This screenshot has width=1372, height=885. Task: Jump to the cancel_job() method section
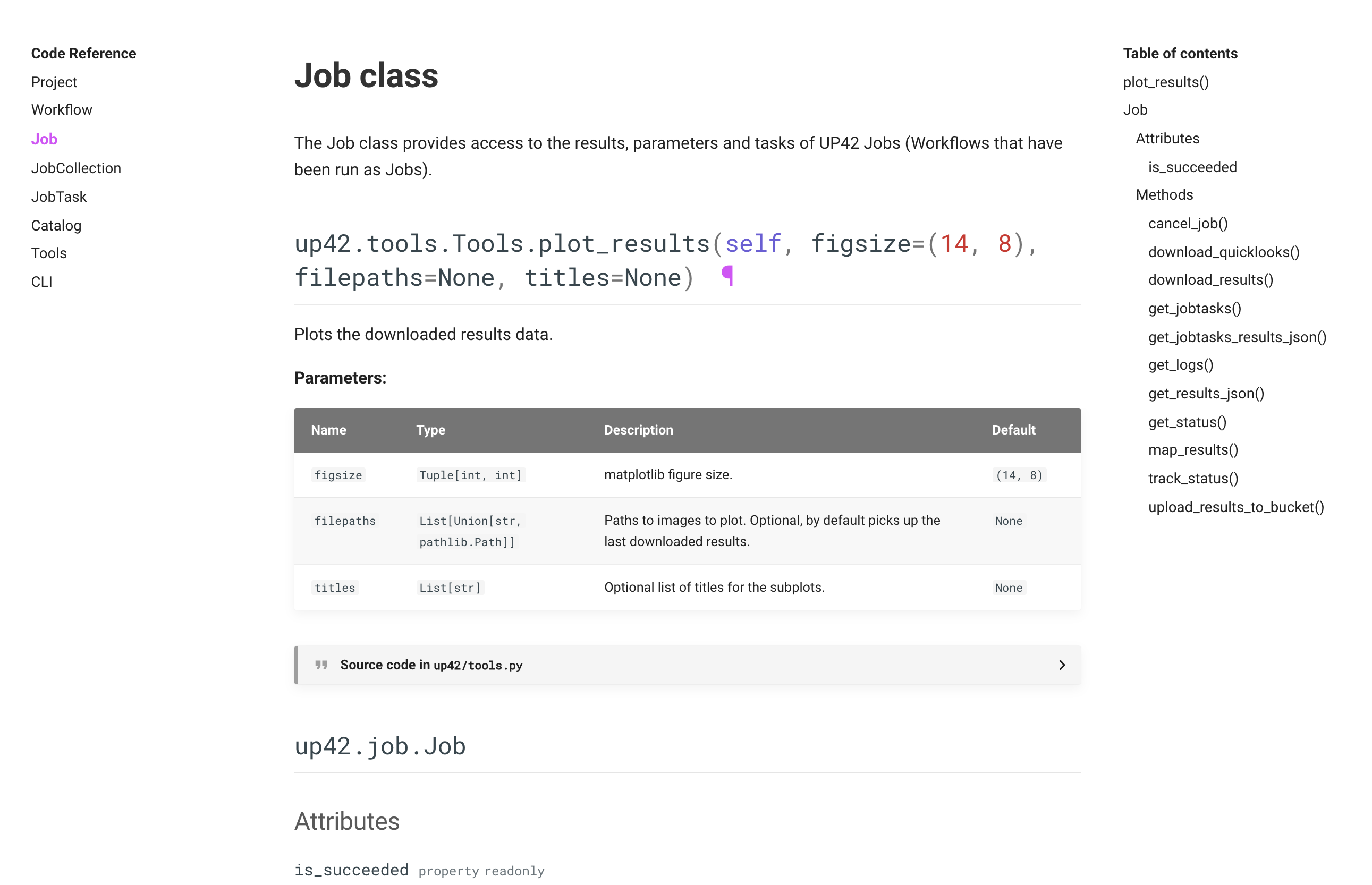click(x=1188, y=223)
